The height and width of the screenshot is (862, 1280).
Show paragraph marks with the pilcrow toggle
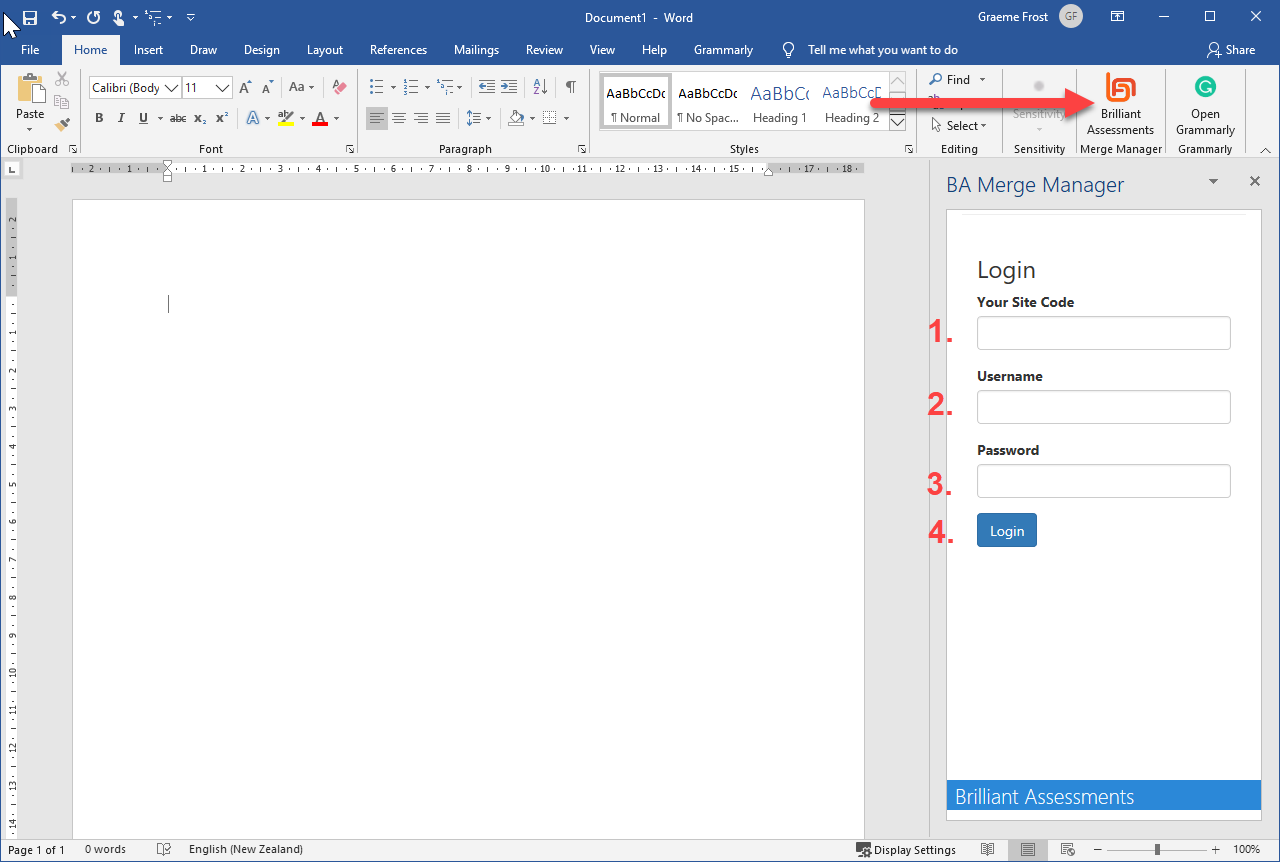tap(571, 87)
